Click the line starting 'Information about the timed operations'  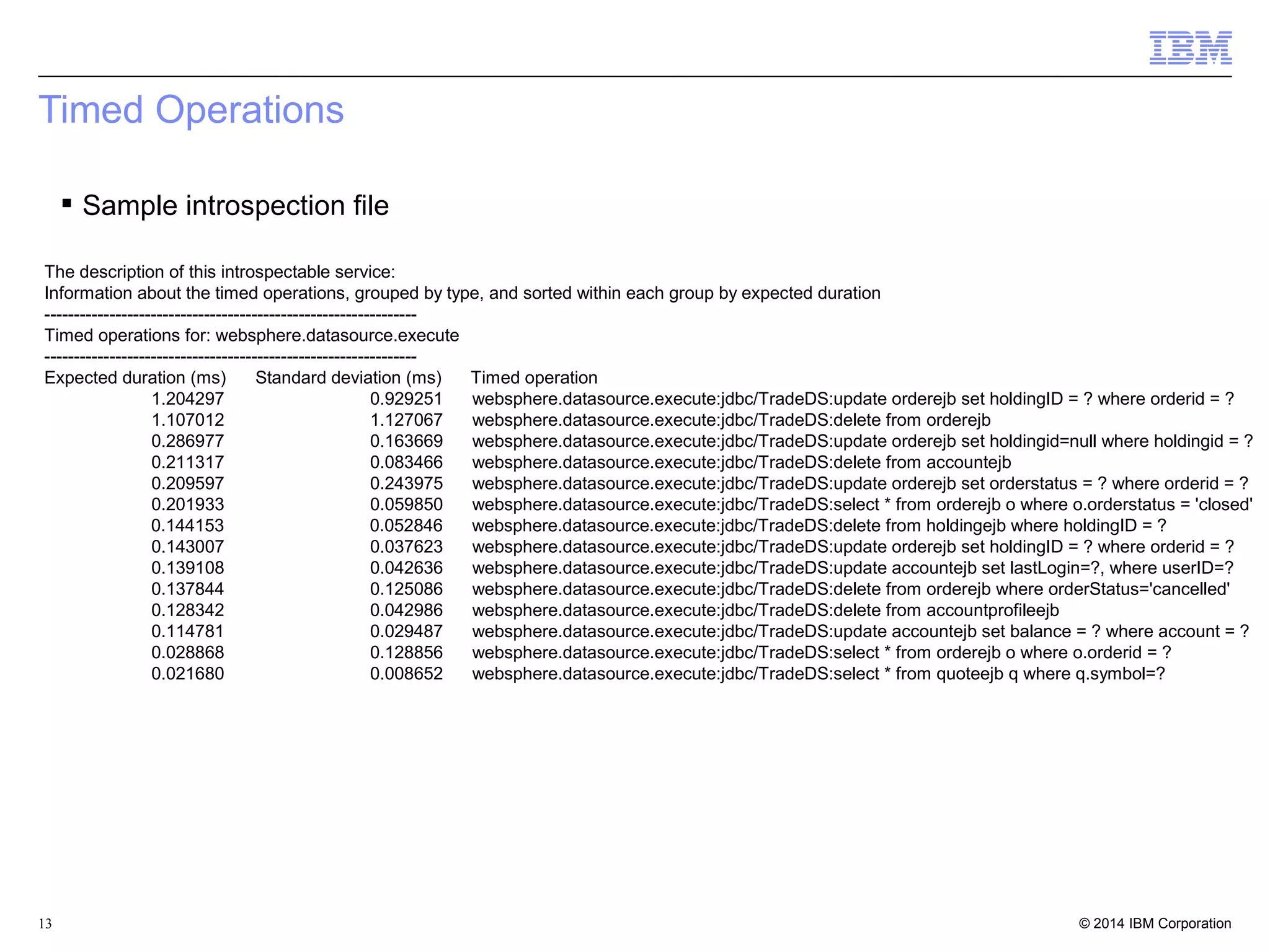pos(462,293)
